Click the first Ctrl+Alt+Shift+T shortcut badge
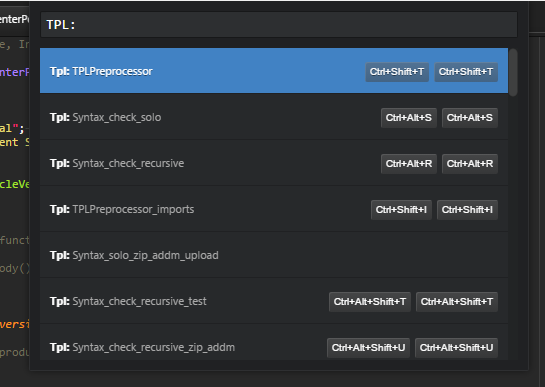 370,302
